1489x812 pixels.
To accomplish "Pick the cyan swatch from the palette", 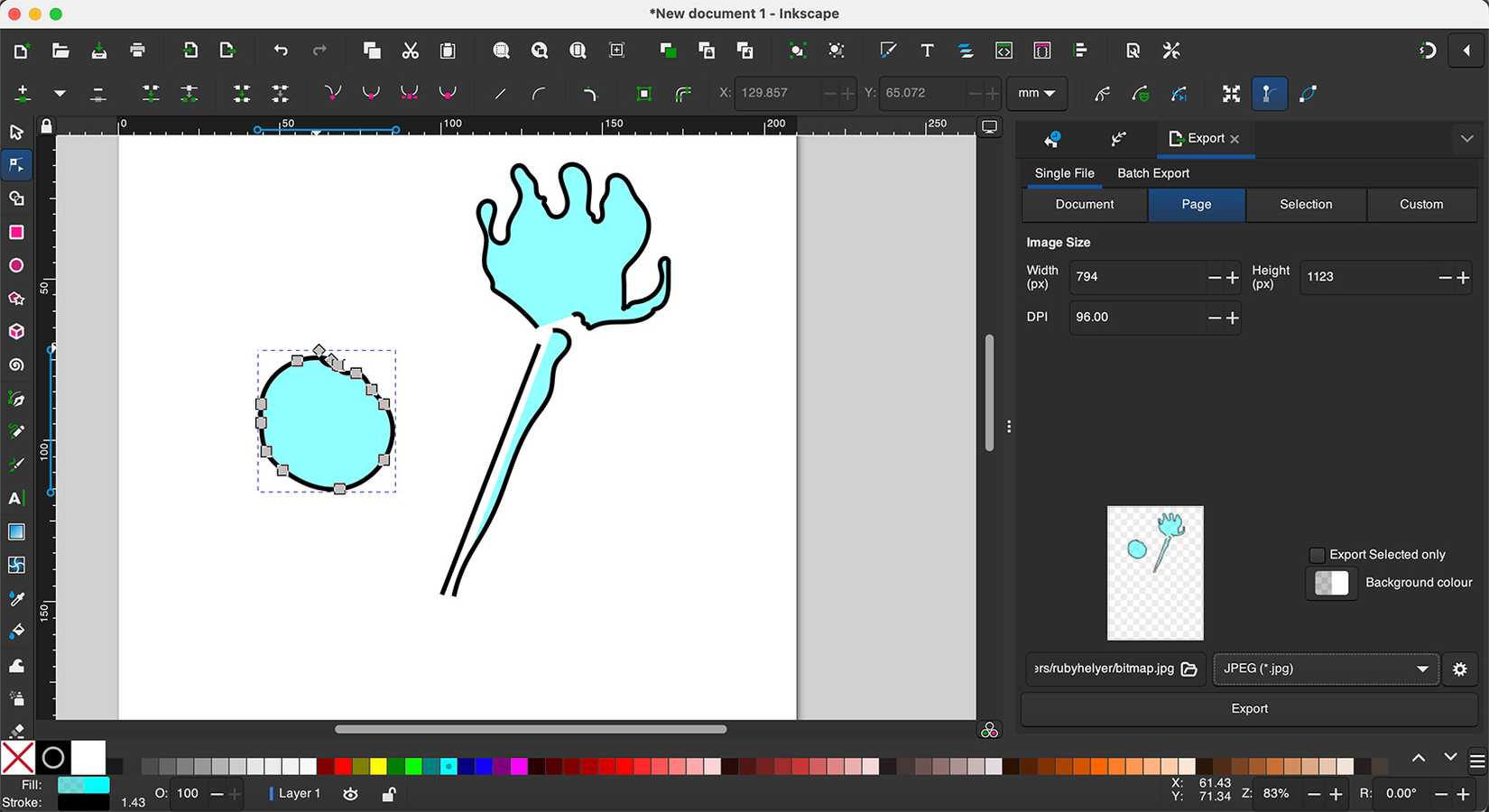I will (448, 766).
